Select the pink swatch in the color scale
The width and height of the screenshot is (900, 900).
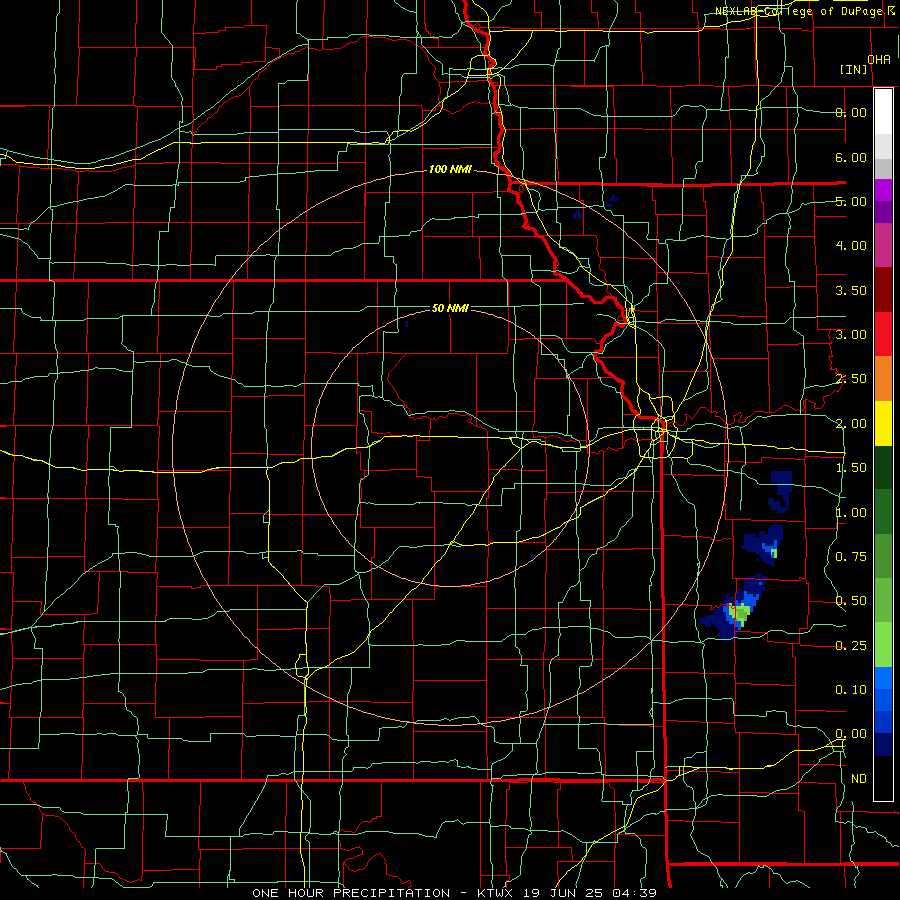click(x=883, y=246)
